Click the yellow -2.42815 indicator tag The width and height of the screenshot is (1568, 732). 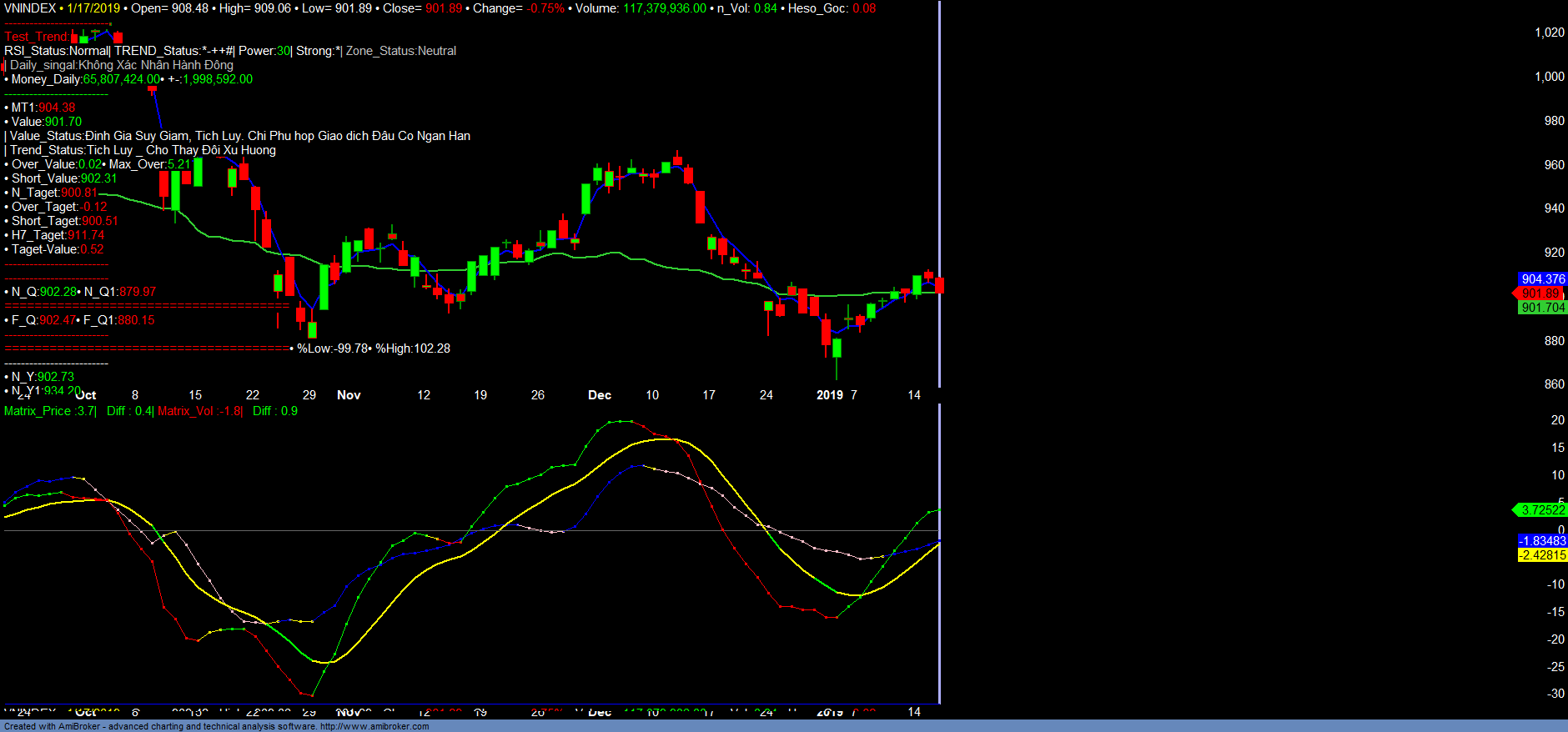(1542, 555)
